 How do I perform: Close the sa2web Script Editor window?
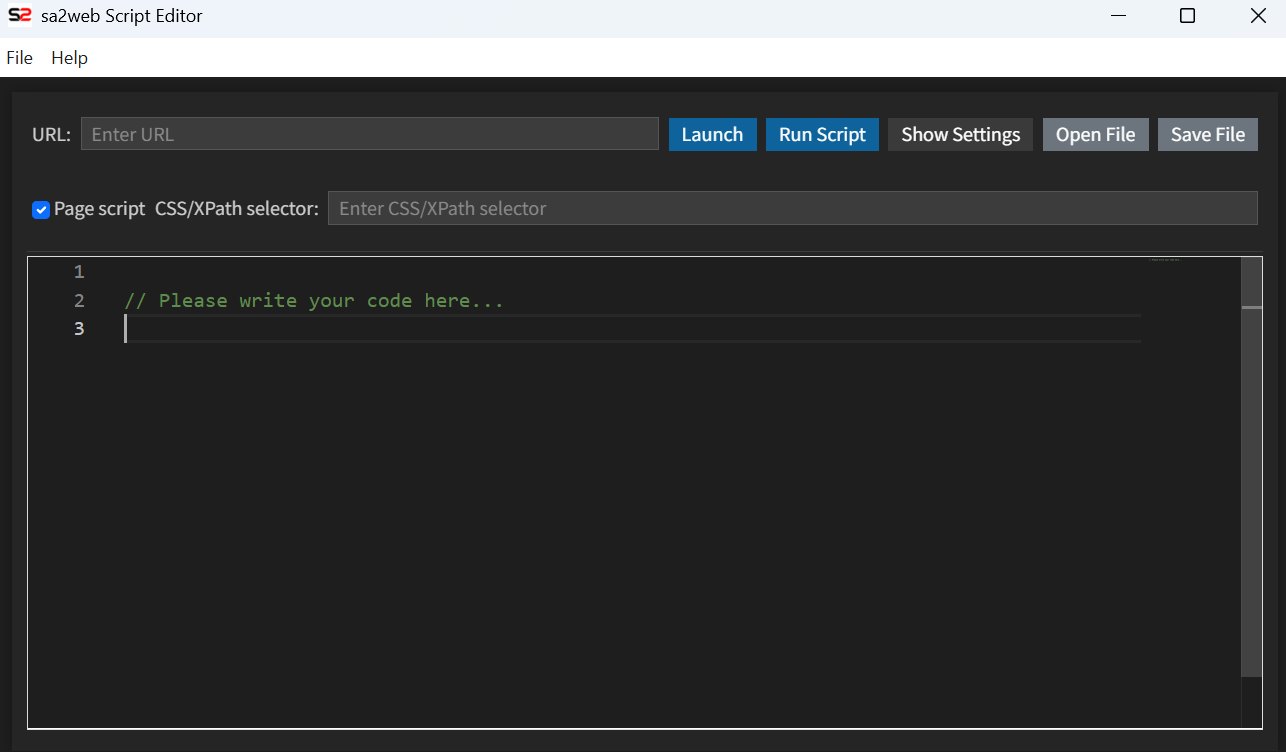(1258, 16)
